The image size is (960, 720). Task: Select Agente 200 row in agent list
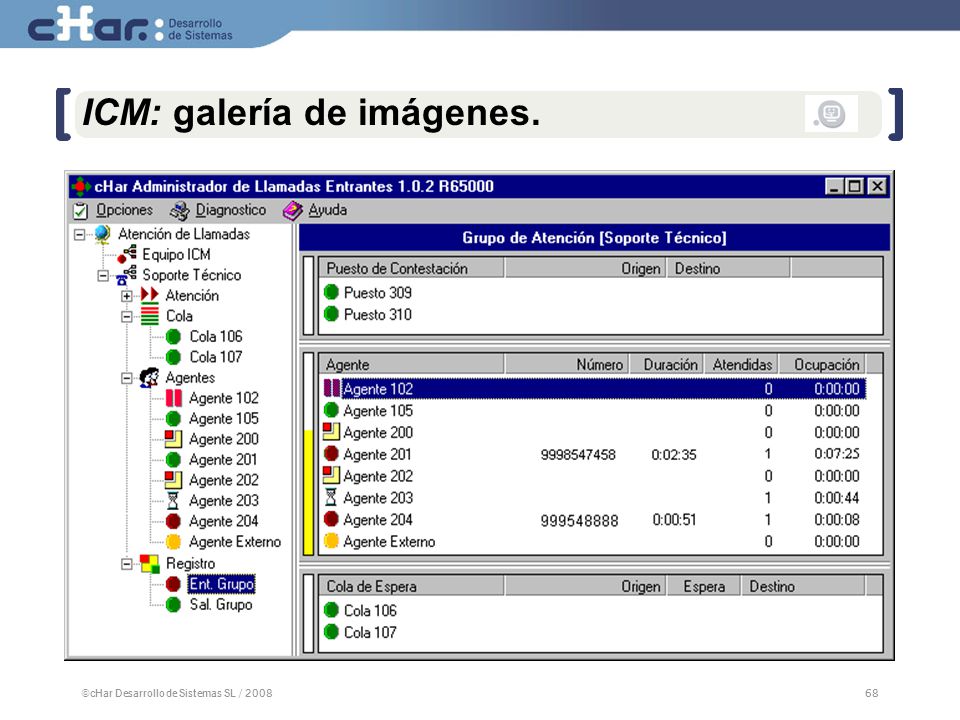point(594,433)
